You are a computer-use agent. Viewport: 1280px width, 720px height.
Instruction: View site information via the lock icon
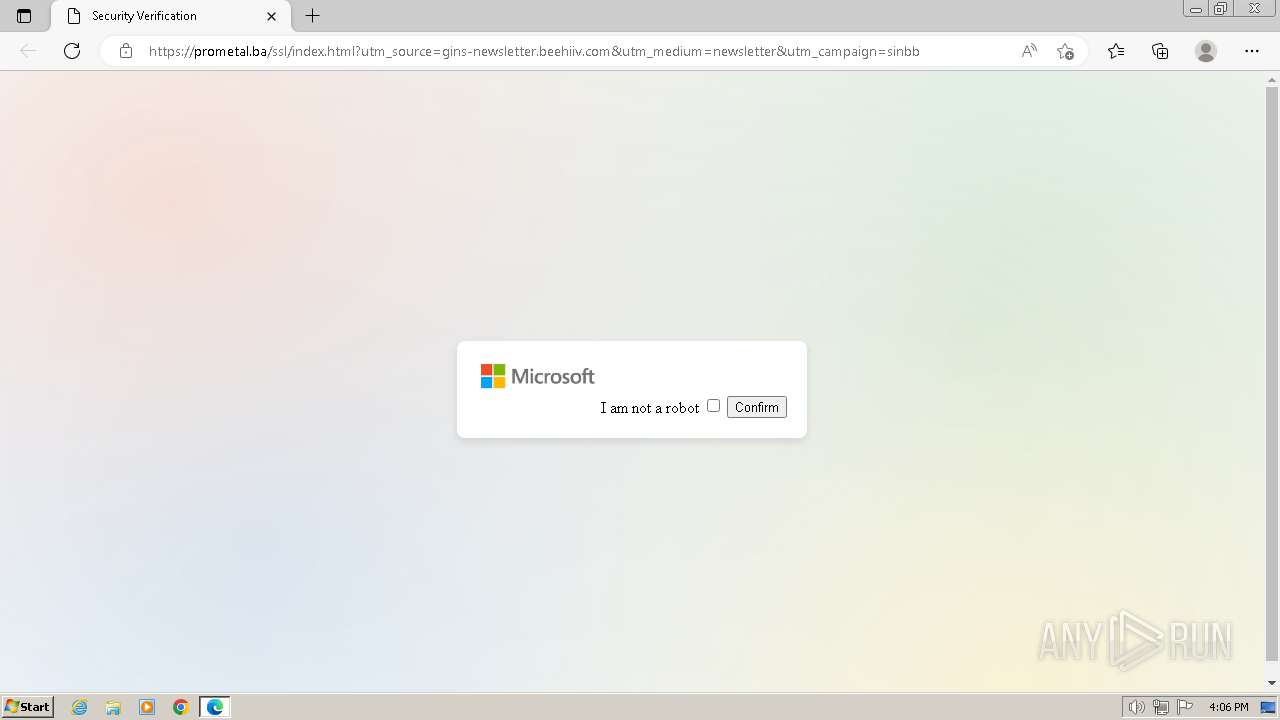pos(125,51)
